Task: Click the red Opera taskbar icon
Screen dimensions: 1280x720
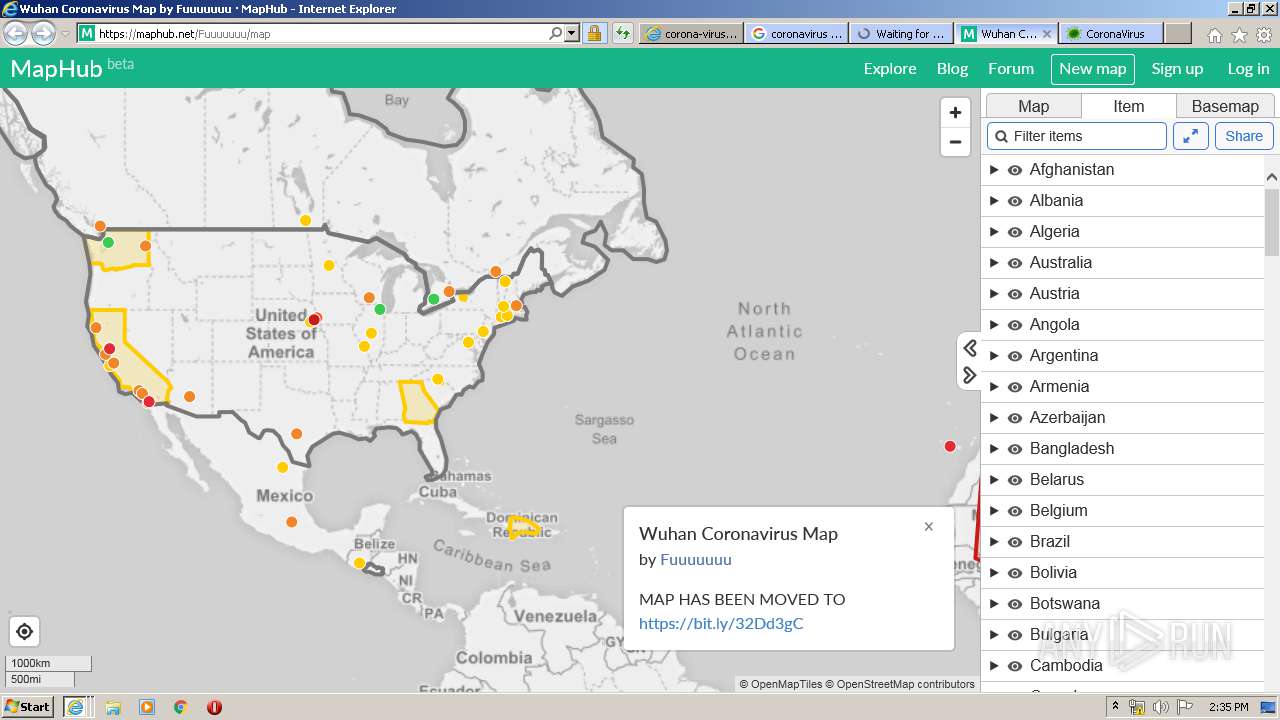Action: tap(214, 707)
